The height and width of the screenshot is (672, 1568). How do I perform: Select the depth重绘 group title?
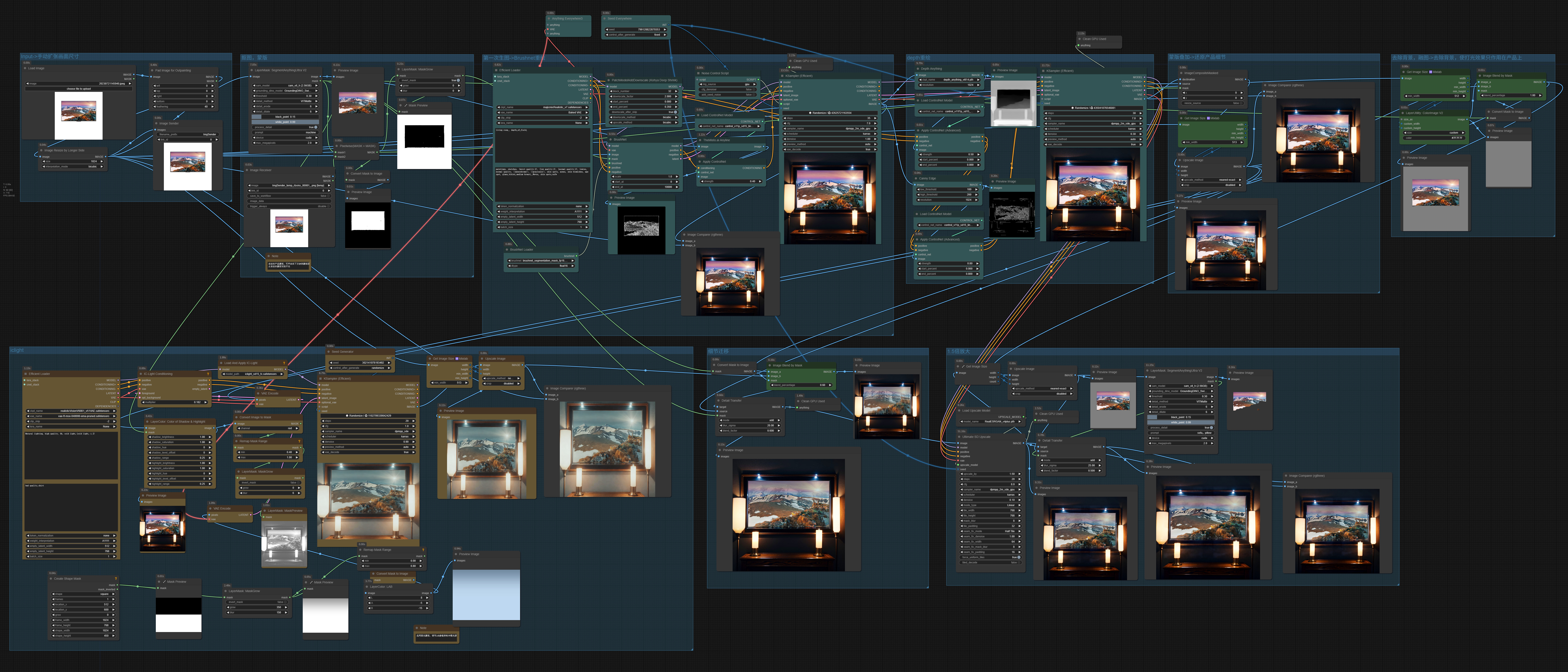click(918, 58)
